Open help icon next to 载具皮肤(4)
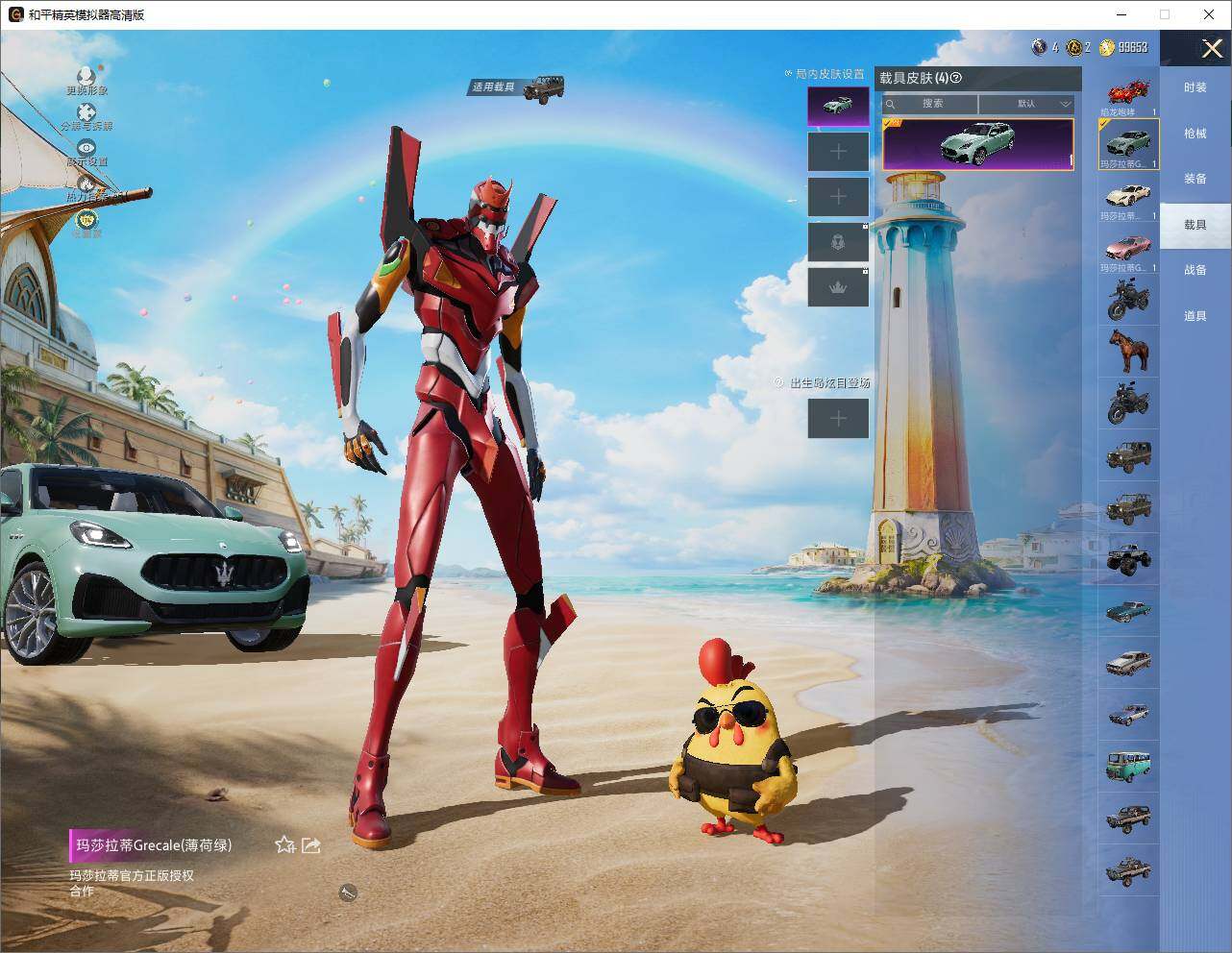The height and width of the screenshot is (953, 1232). pos(956,79)
